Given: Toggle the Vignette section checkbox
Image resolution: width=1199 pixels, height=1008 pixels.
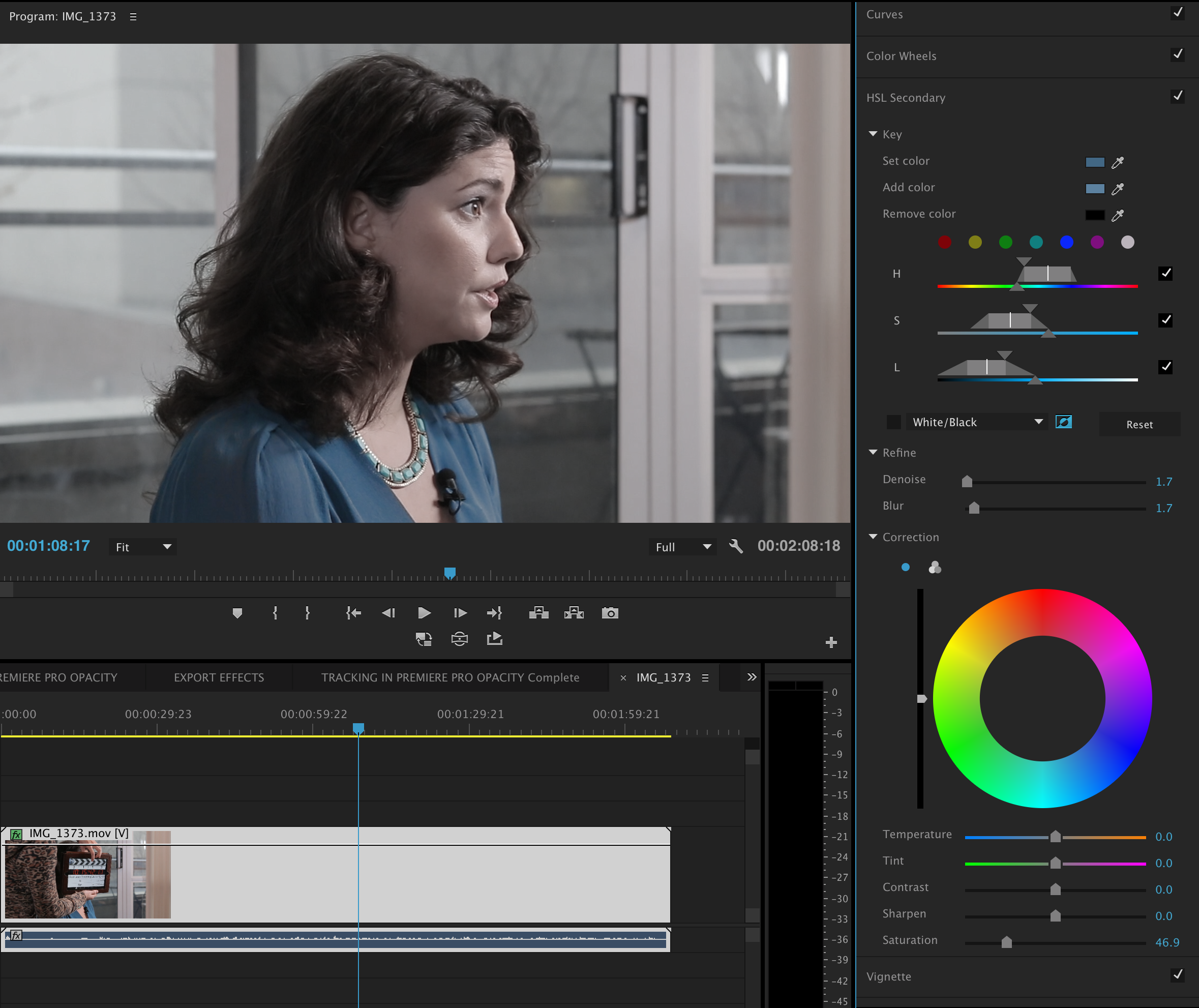Looking at the screenshot, I should (1177, 975).
